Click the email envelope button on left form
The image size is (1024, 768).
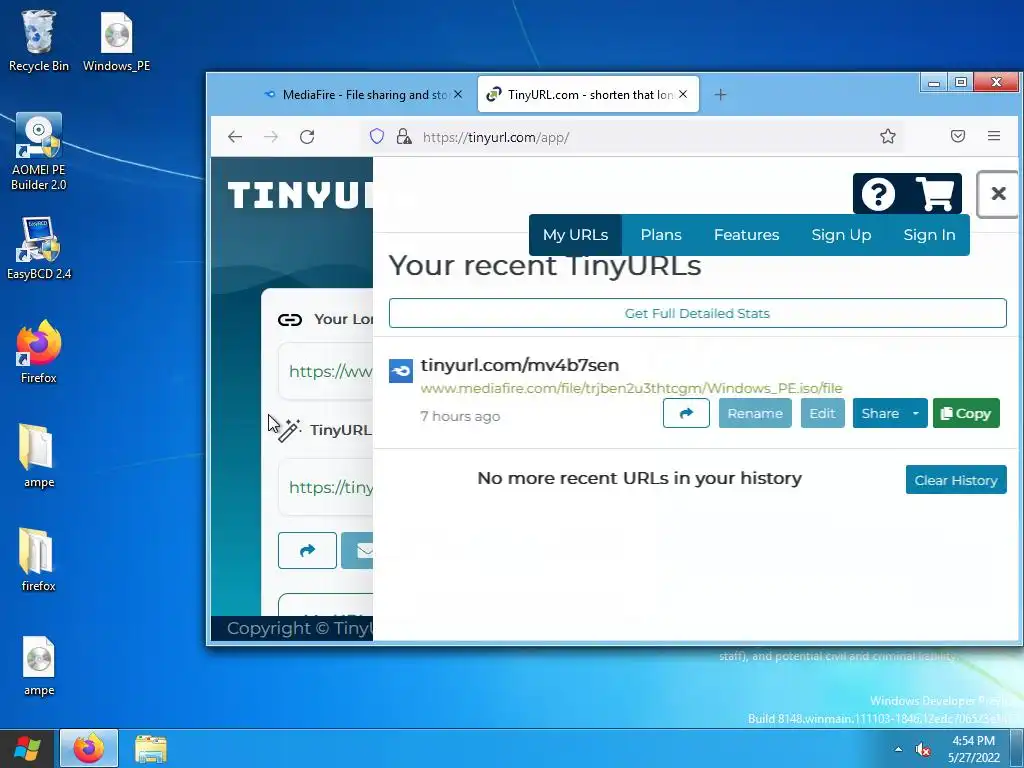point(358,551)
